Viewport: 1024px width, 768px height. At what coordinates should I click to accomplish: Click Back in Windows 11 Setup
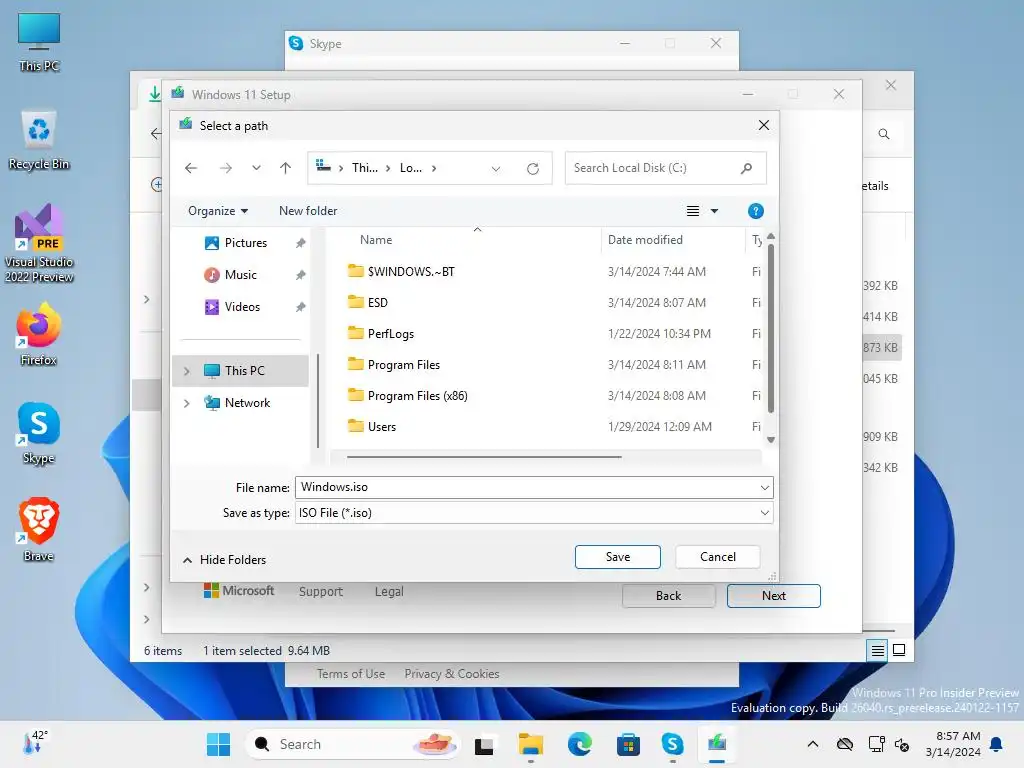point(669,596)
